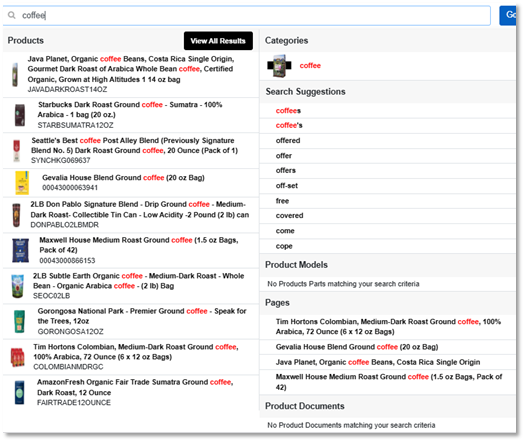Click yellow Gevalia bag thumbnail
The width and height of the screenshot is (525, 442).
22,183
